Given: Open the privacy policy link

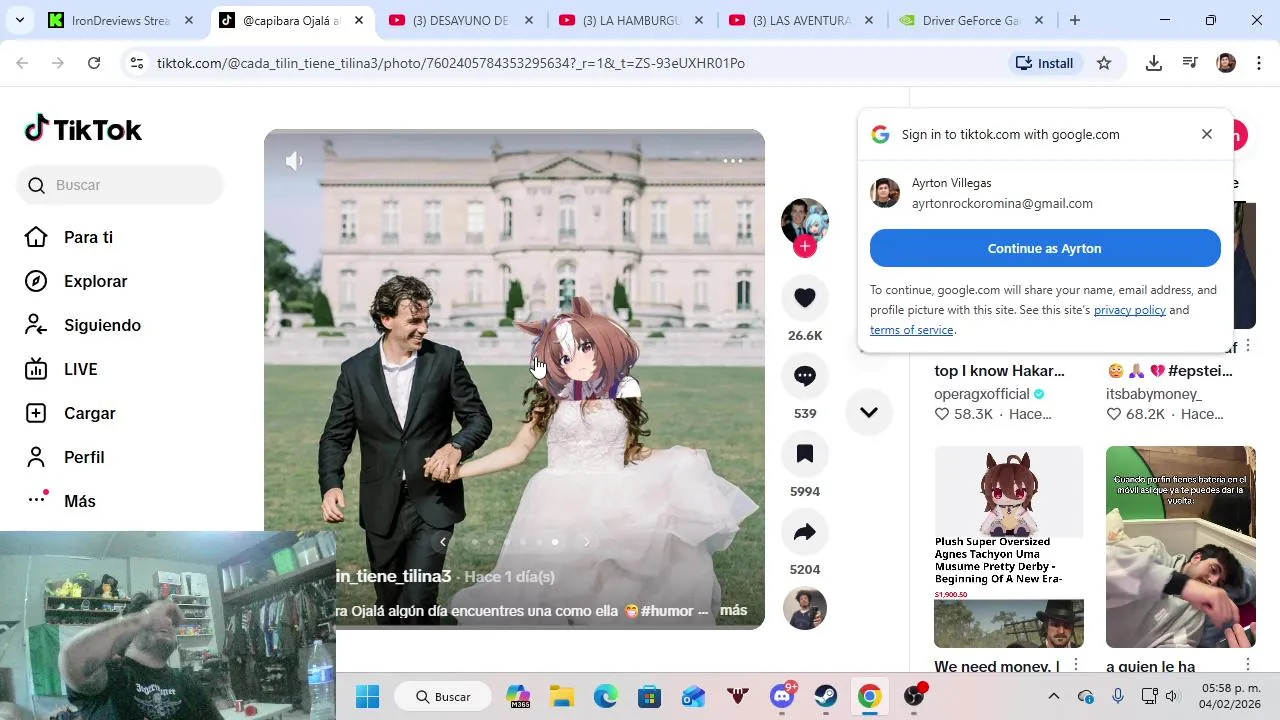Looking at the screenshot, I should [x=1130, y=310].
